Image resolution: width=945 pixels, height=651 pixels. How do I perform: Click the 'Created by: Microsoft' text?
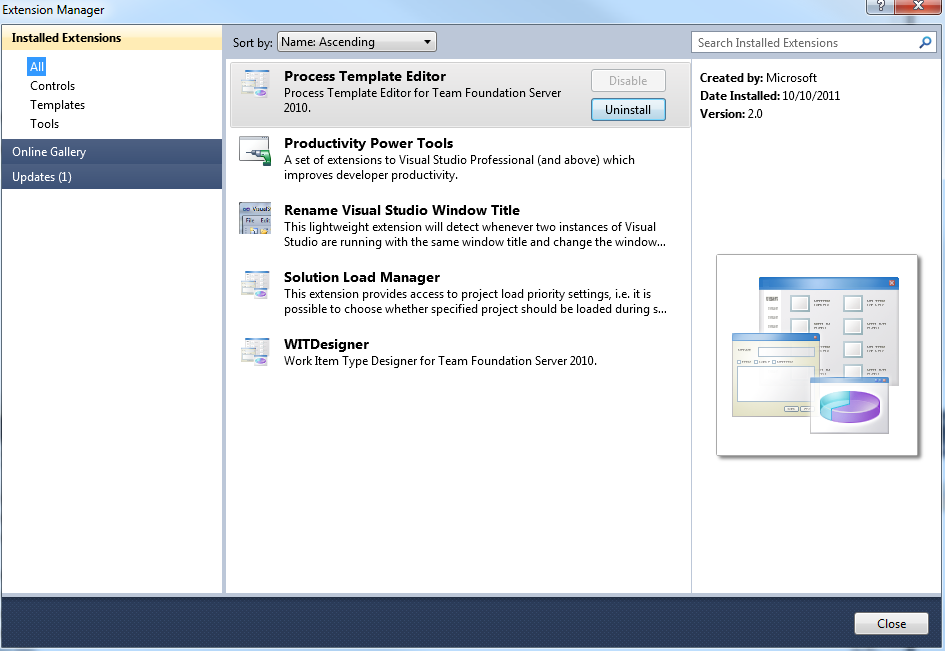pos(758,78)
